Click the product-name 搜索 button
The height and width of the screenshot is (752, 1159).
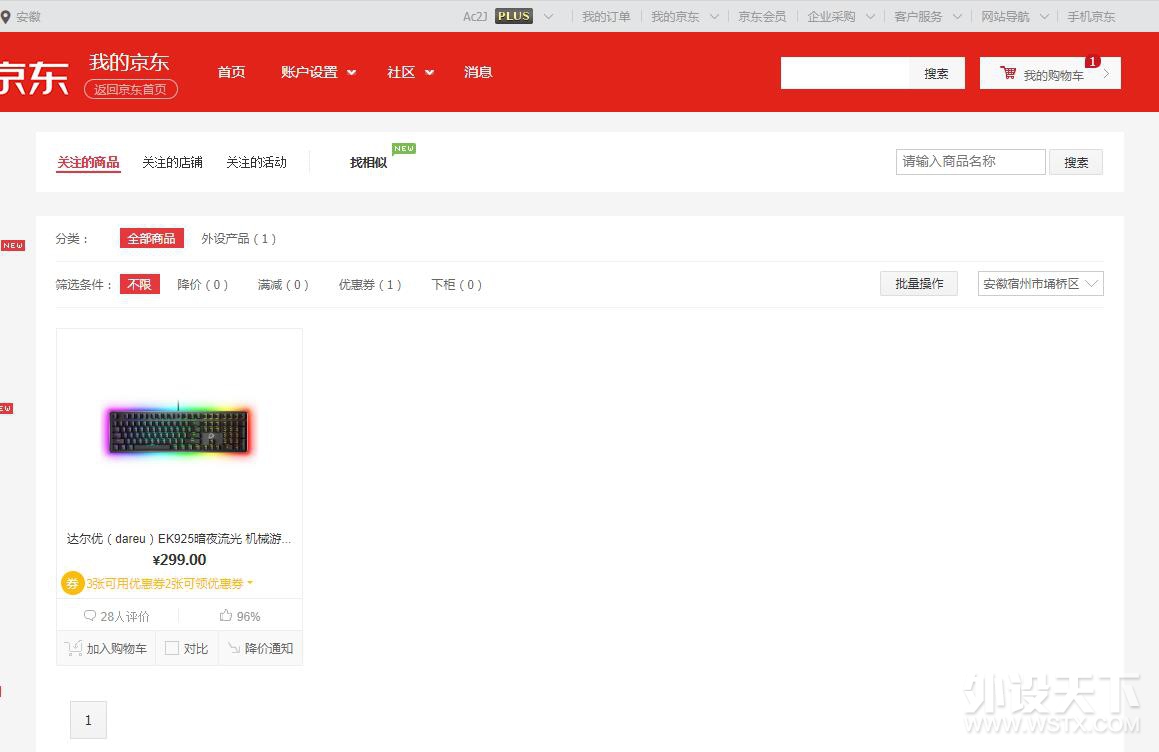point(1076,163)
